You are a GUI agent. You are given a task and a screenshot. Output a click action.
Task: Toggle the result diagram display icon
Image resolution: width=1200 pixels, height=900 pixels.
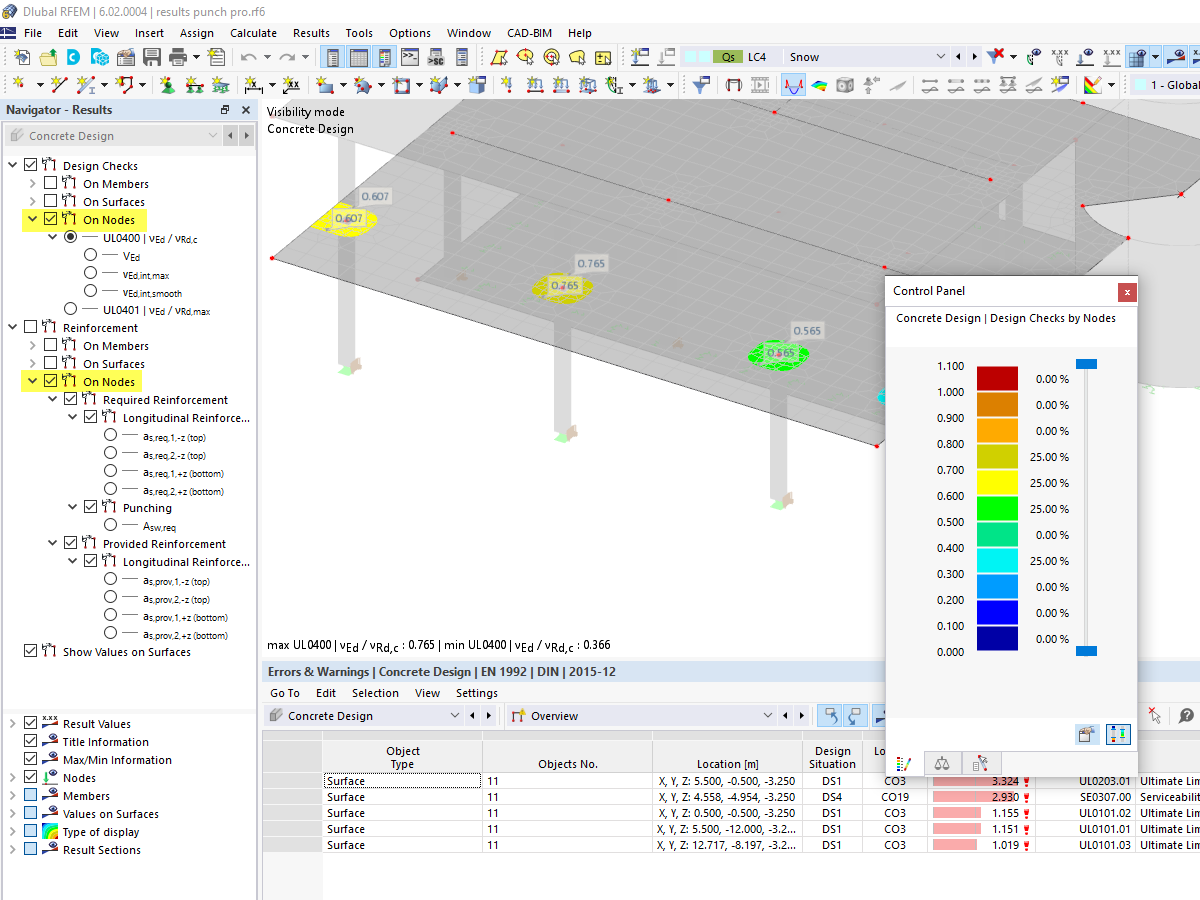[793, 85]
